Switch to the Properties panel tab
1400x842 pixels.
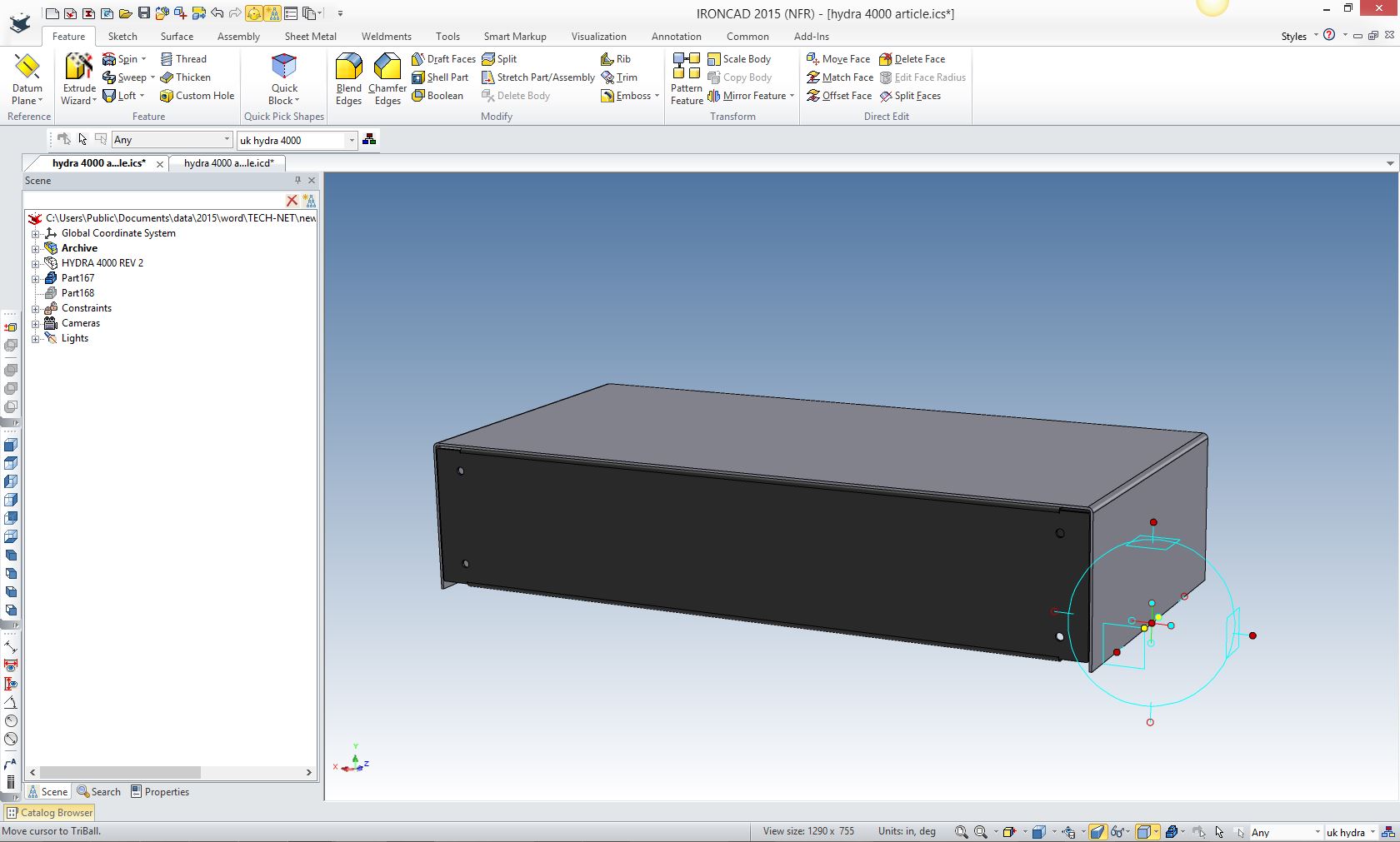click(159, 792)
